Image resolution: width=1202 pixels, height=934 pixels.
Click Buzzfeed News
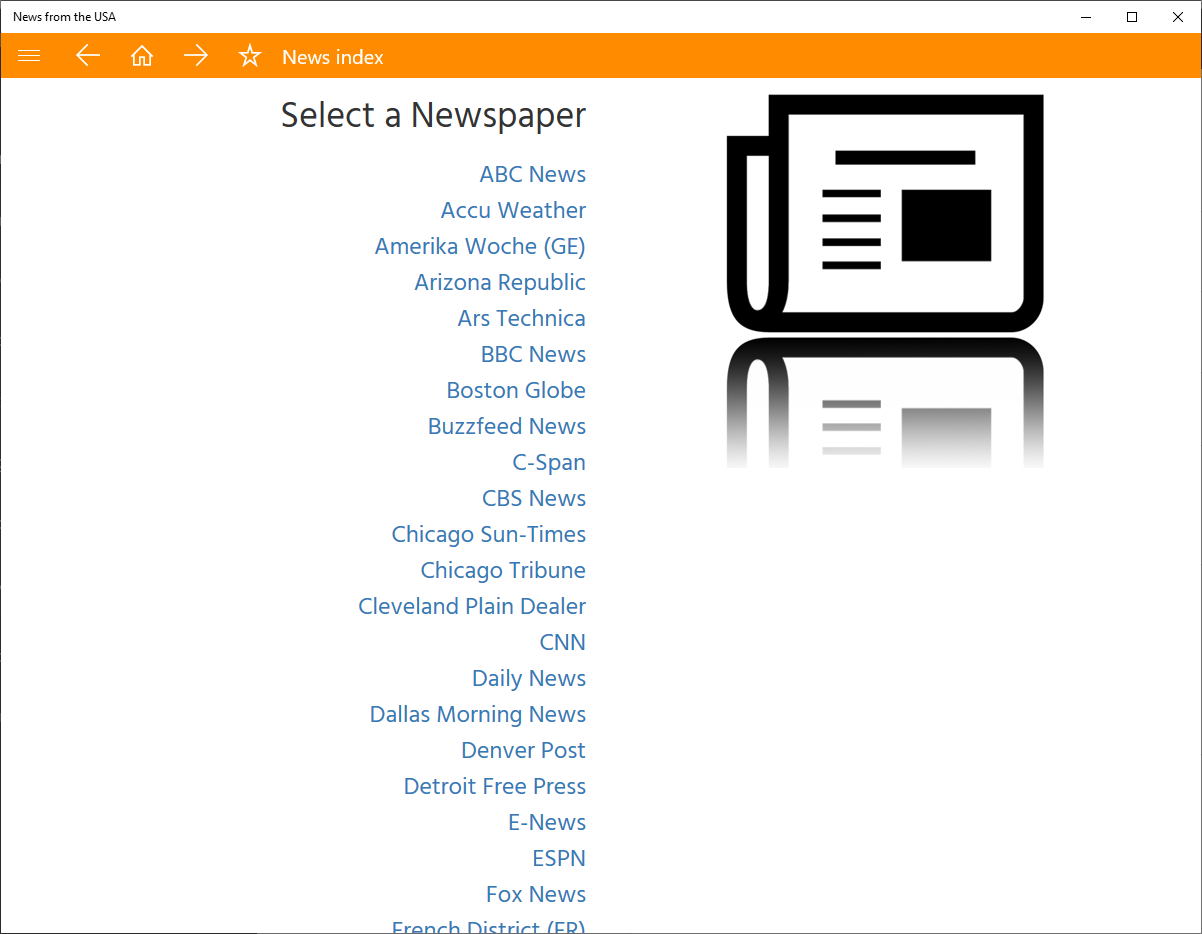[x=506, y=426]
